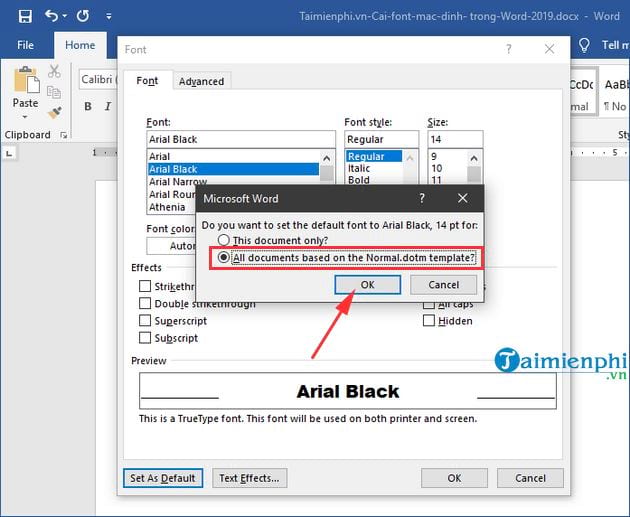The height and width of the screenshot is (517, 630).
Task: Click OK at bottom of Font dialog
Action: (x=454, y=478)
